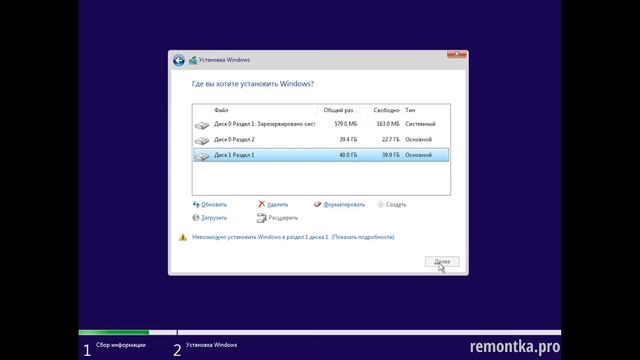Close the Windows Setup dialog
The image size is (640, 360).
point(457,54)
